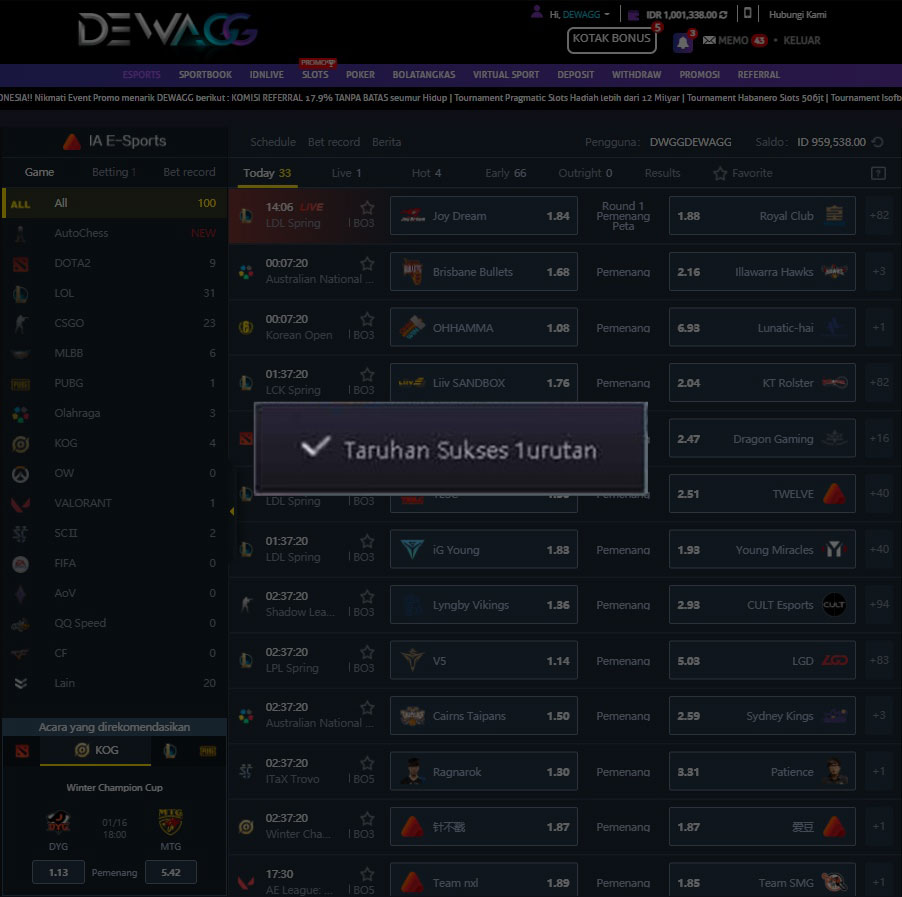
Task: Bet on DYG at odds 1.13
Action: 58,872
